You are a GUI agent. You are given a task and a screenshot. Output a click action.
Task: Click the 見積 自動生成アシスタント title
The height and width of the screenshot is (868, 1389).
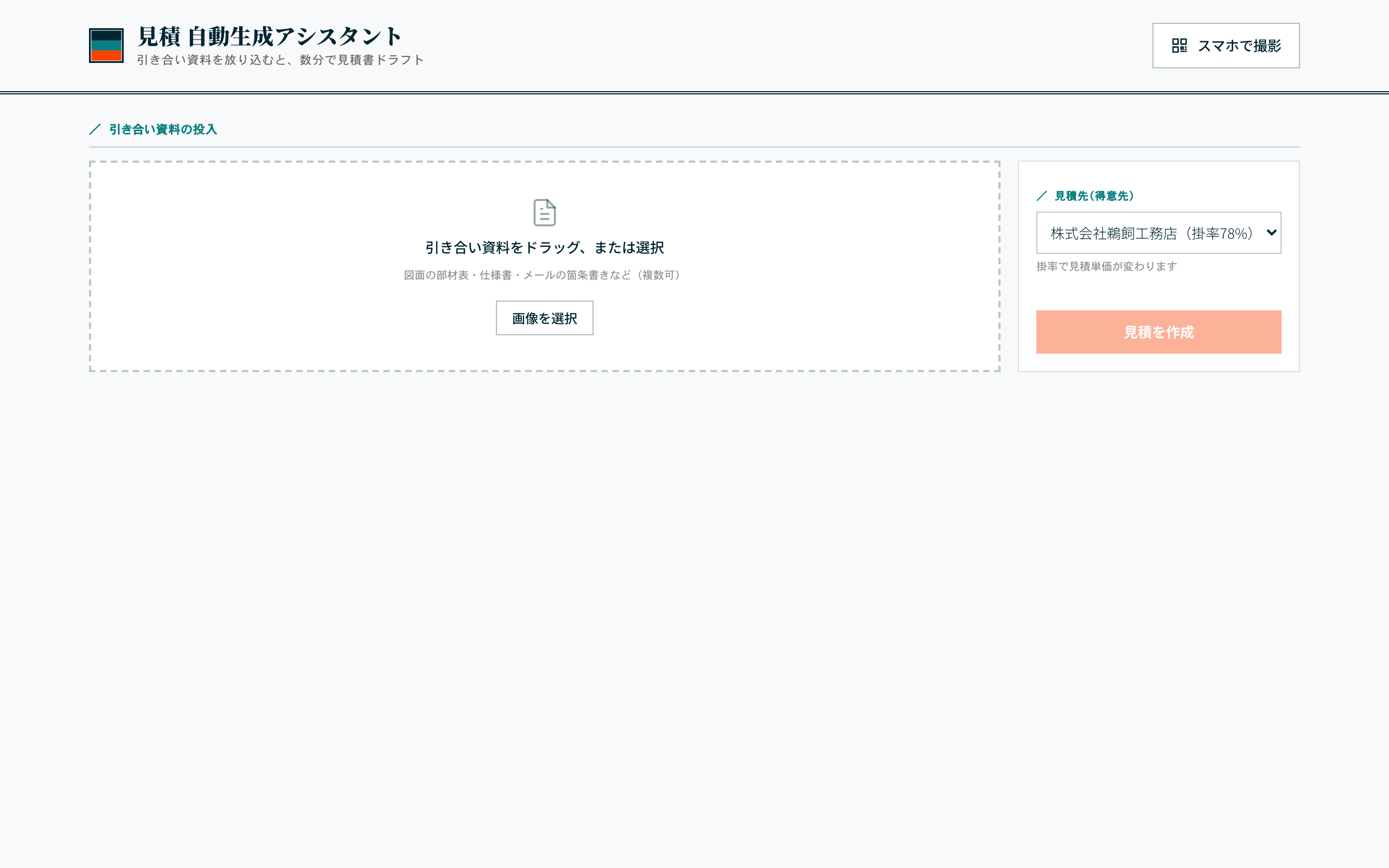(x=269, y=37)
